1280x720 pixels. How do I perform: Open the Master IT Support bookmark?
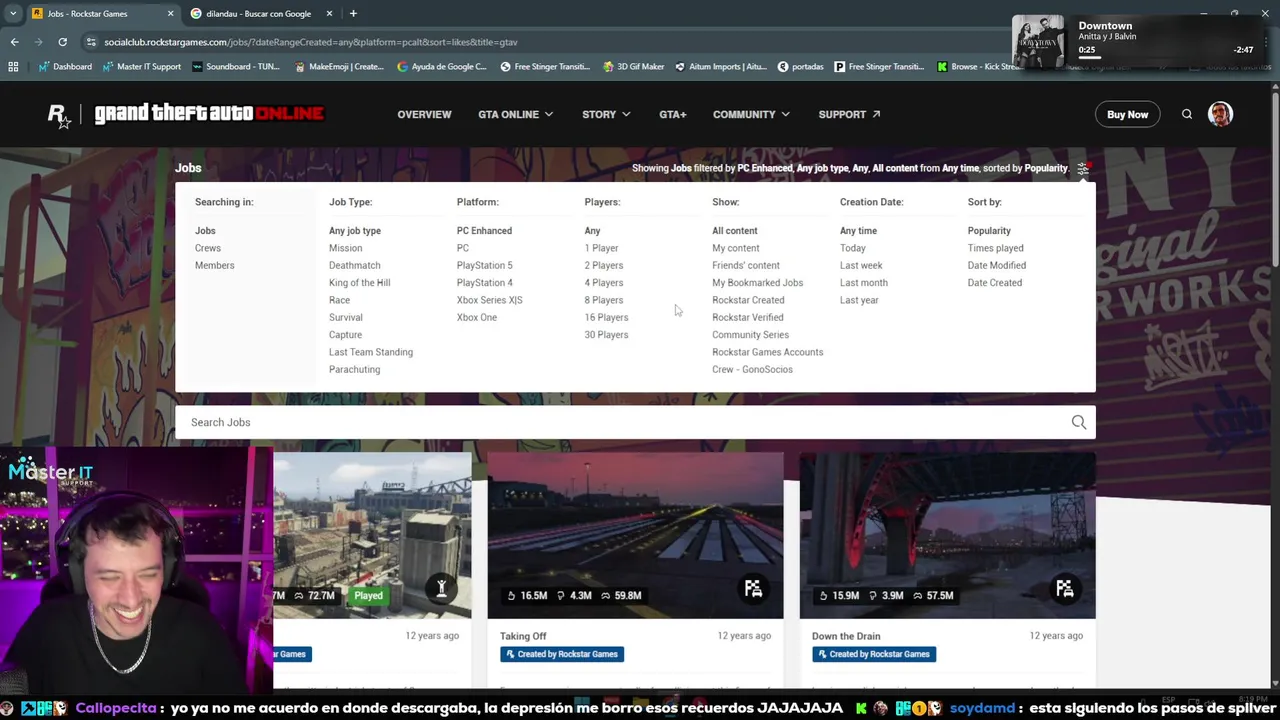[141, 67]
